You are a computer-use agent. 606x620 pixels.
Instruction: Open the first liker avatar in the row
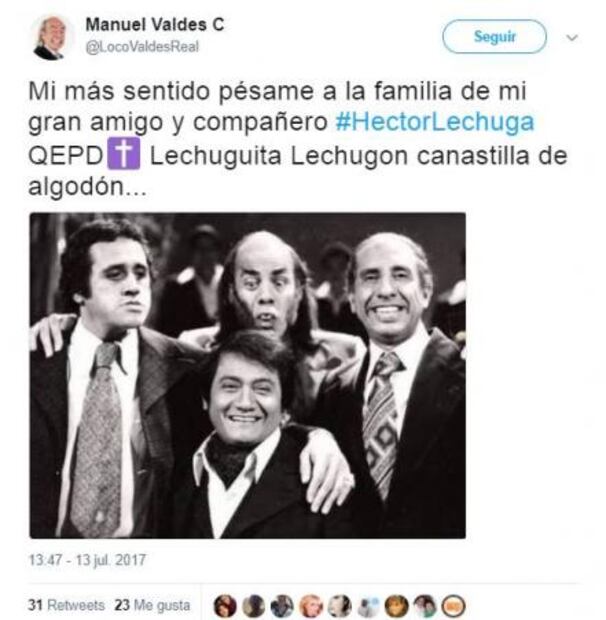point(225,606)
